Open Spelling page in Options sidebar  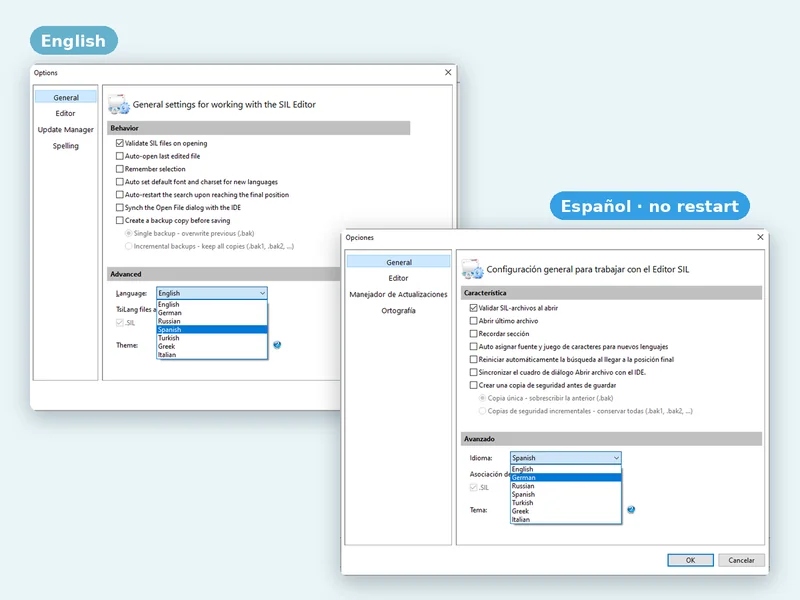tap(66, 146)
